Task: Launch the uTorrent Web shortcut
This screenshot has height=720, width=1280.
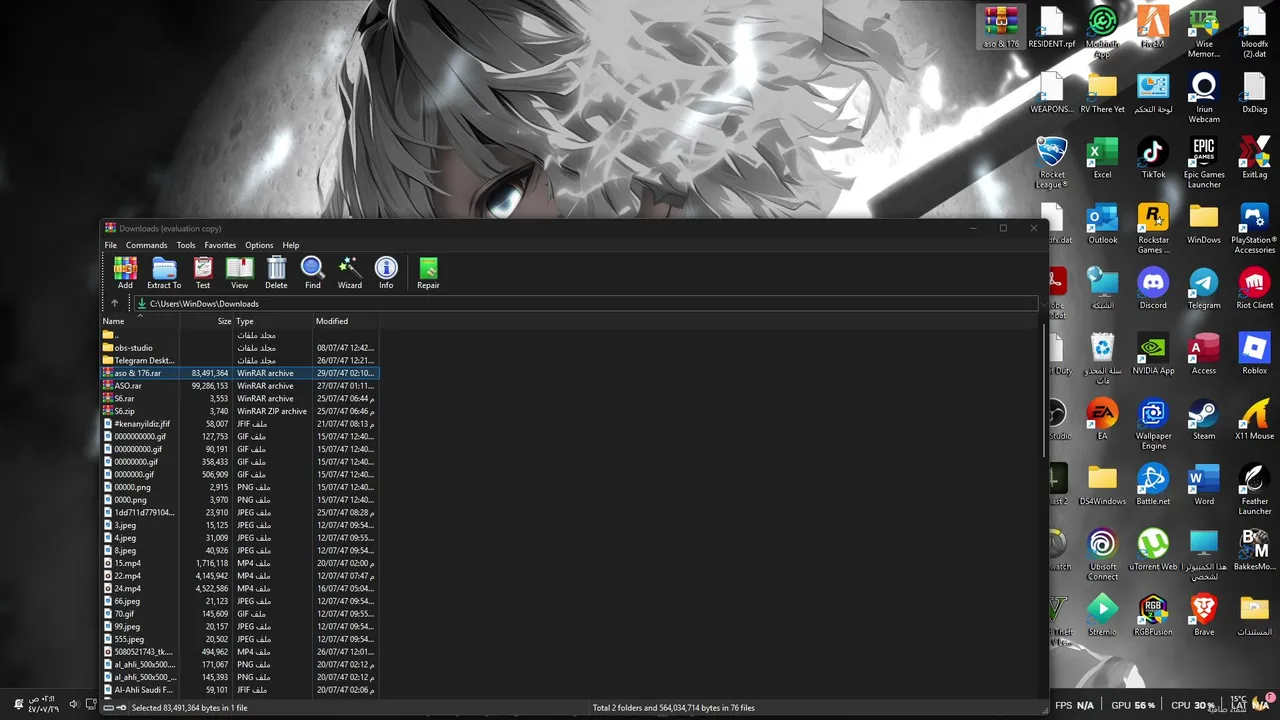Action: point(1153,549)
